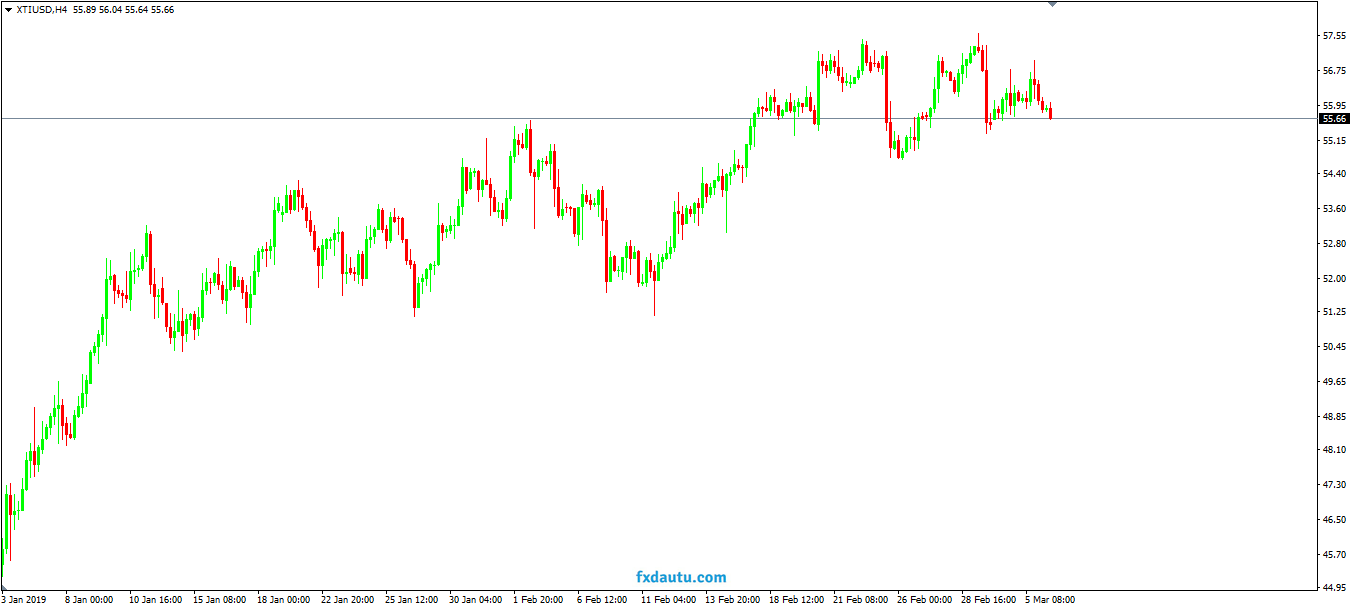Click the 18 Jan 00:00 time label
Screen dimensions: 1354x609
pos(283,600)
